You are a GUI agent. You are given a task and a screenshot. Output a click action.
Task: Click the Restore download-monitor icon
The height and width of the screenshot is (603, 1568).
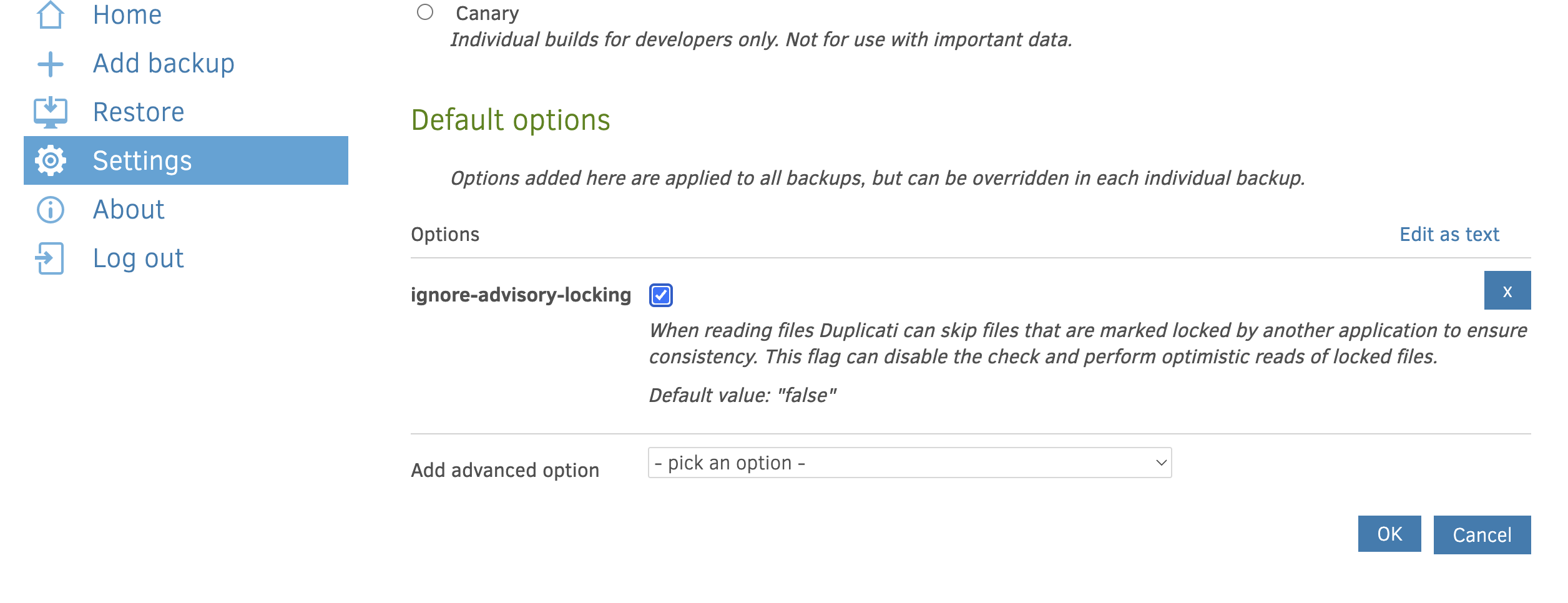(51, 112)
